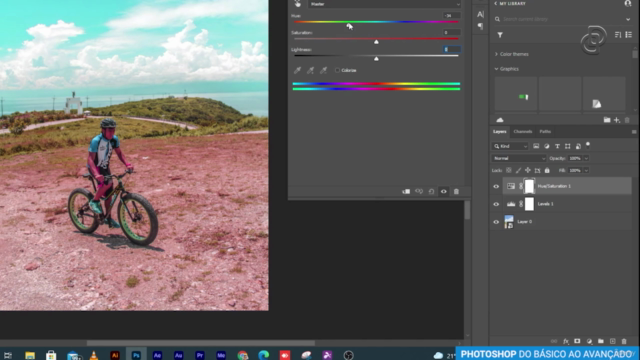Viewport: 640px width, 360px height.
Task: Create new adjustment layer icon
Action: pos(589,341)
